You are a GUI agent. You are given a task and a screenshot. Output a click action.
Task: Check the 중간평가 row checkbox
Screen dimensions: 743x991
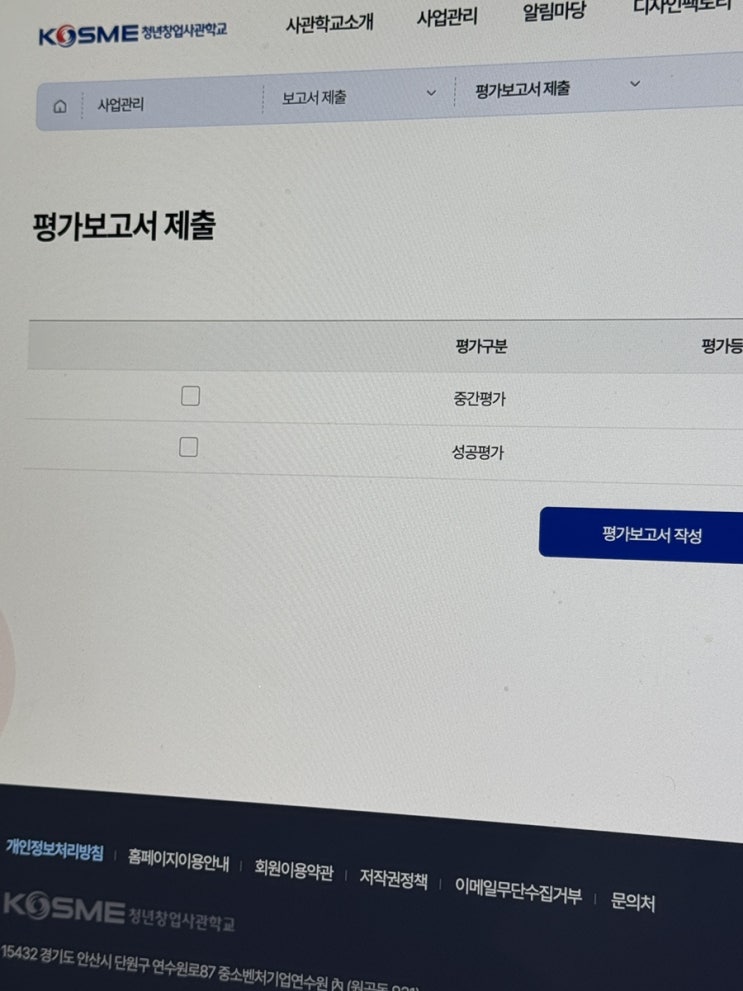(190, 396)
